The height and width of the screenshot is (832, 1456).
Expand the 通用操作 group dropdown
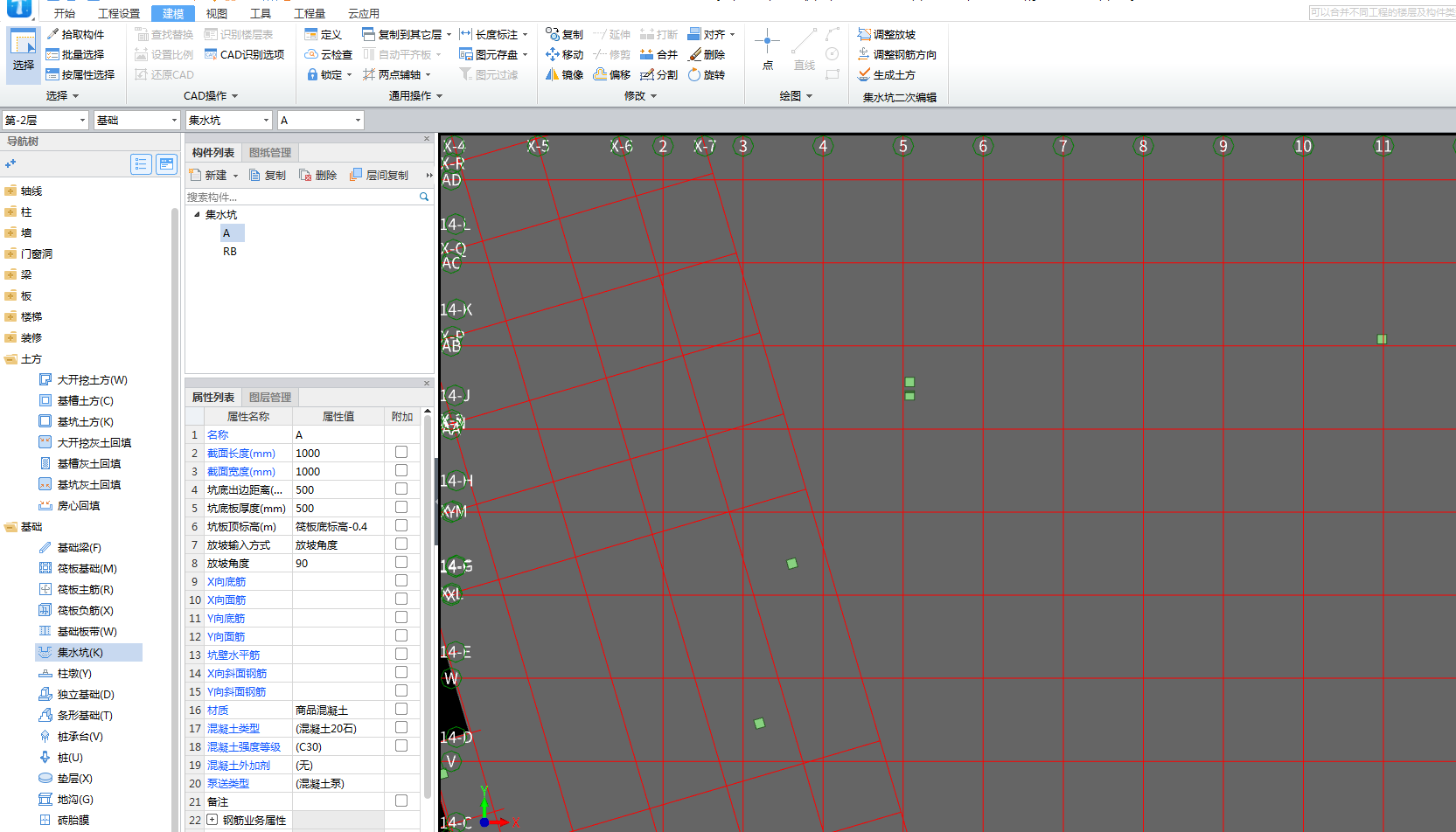click(x=415, y=96)
